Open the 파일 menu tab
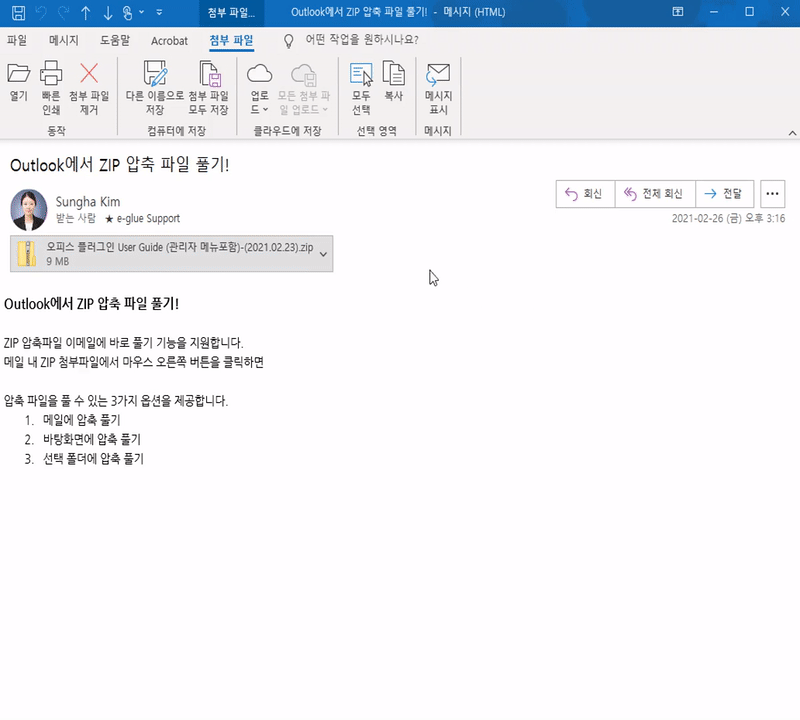The width and height of the screenshot is (800, 720). click(x=17, y=40)
